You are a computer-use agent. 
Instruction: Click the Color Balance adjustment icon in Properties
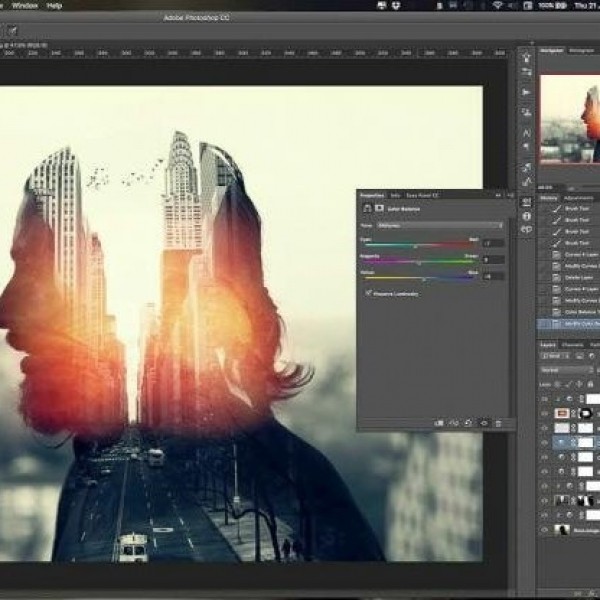pos(366,208)
